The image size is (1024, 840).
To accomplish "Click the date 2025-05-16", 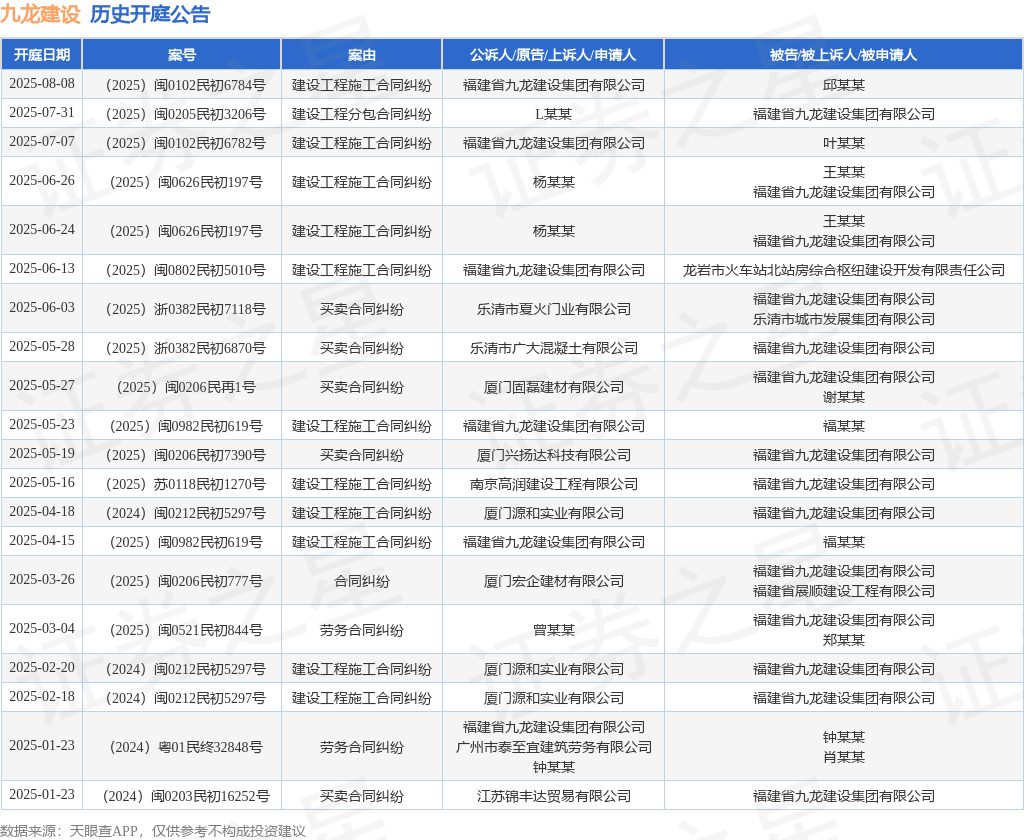I will [42, 483].
